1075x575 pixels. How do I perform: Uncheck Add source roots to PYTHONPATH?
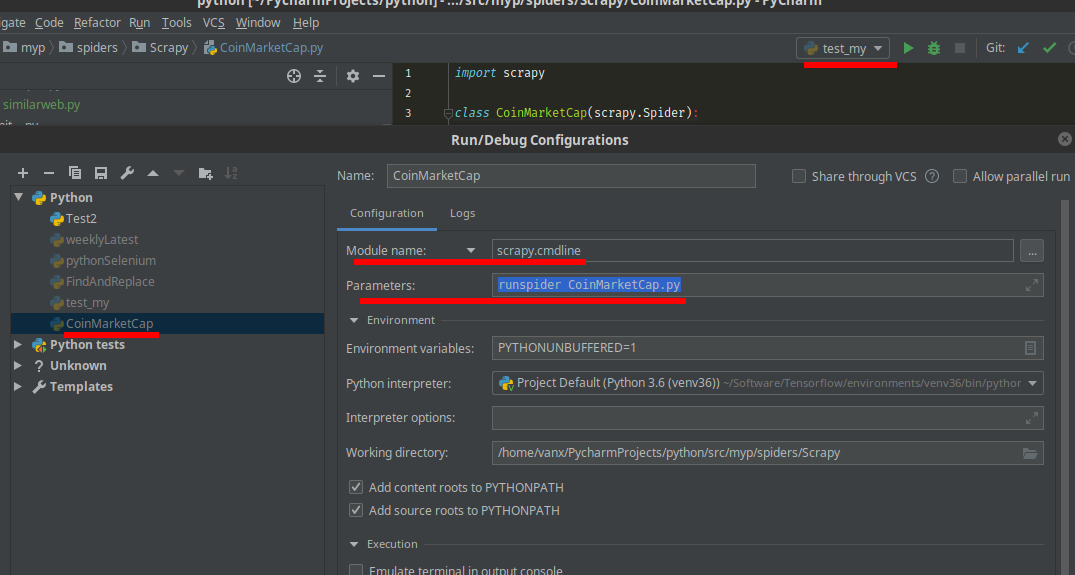[x=356, y=510]
